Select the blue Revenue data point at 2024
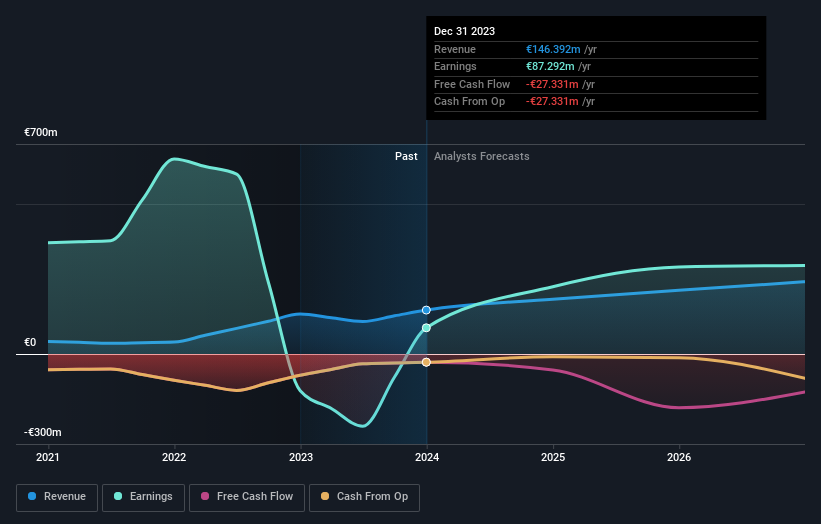The image size is (821, 524). [x=426, y=310]
